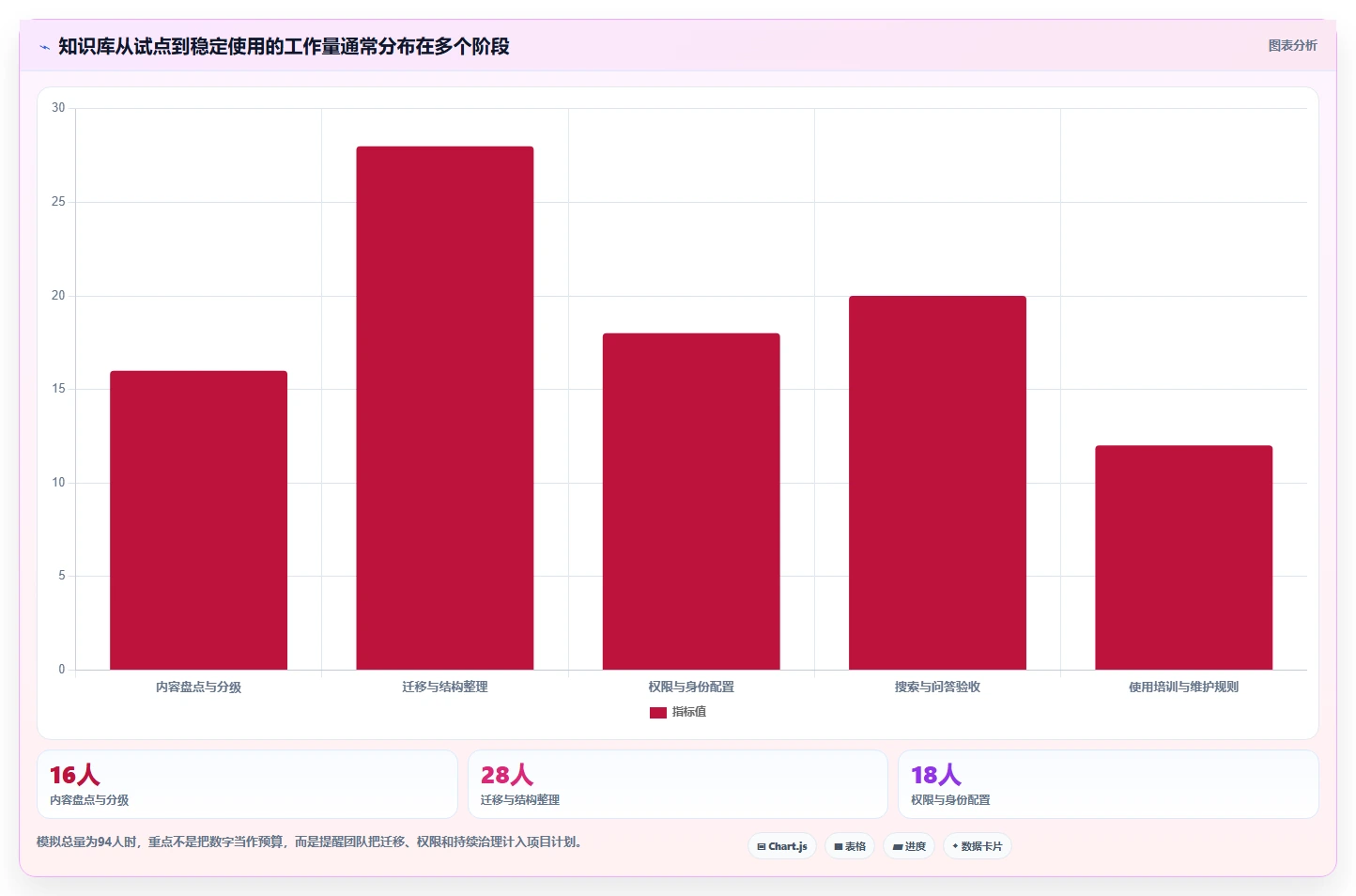Click the x-axis label 使用培训与维护规则
Screen dimensions: 1356x896
click(x=1183, y=687)
